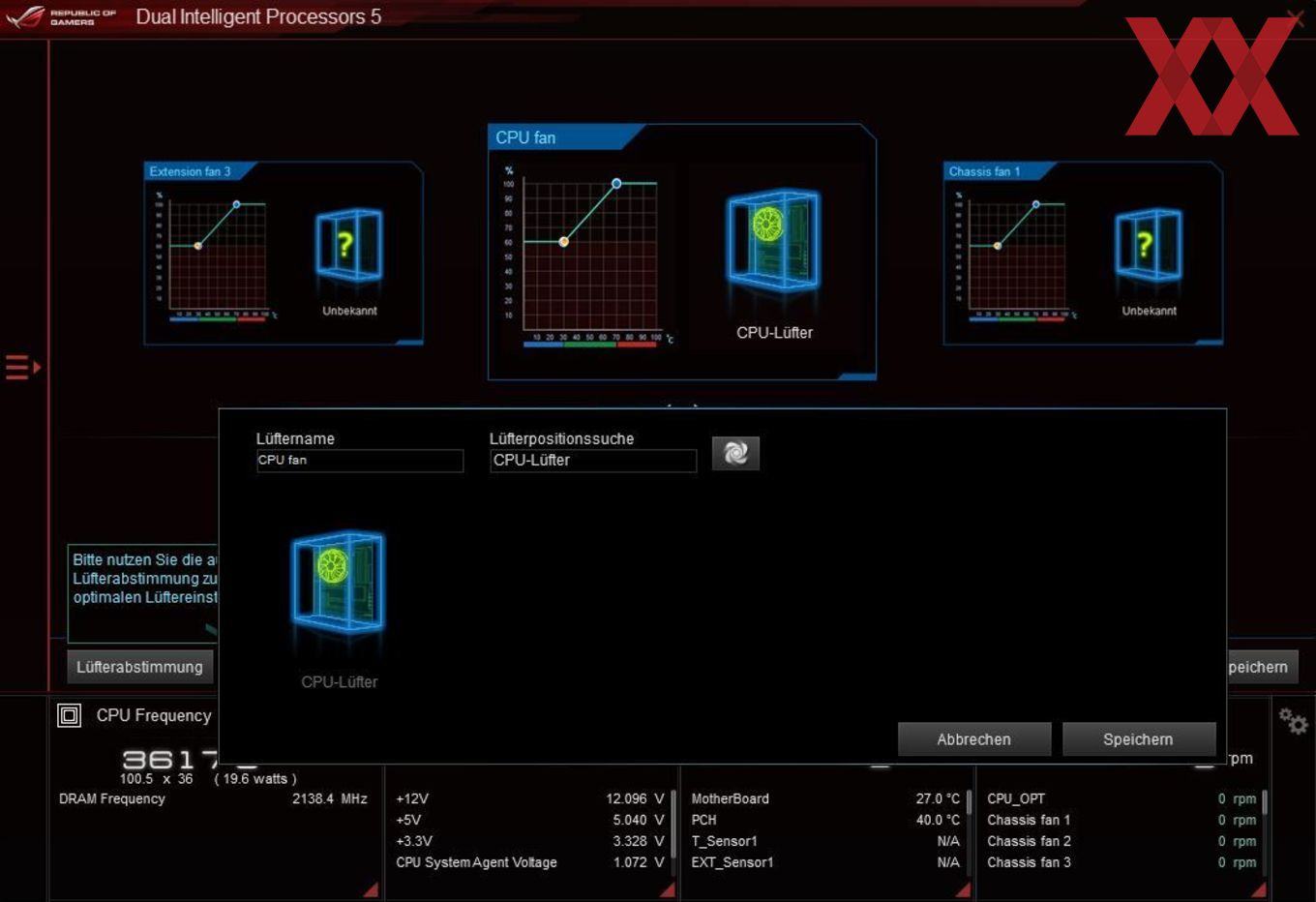Screen dimensions: 1316x902
Task: Click the upper point on CPU fan curve
Action: 616,184
